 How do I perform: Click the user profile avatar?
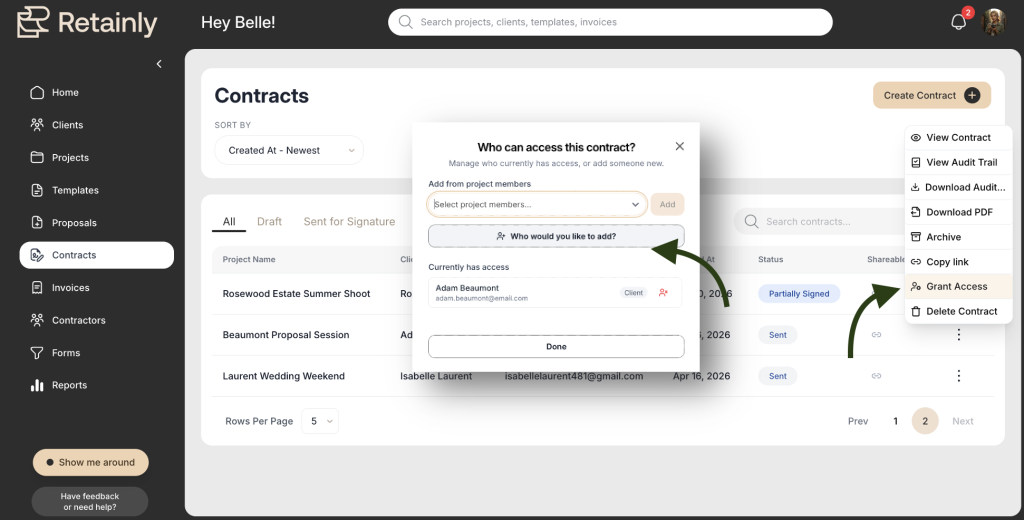993,22
